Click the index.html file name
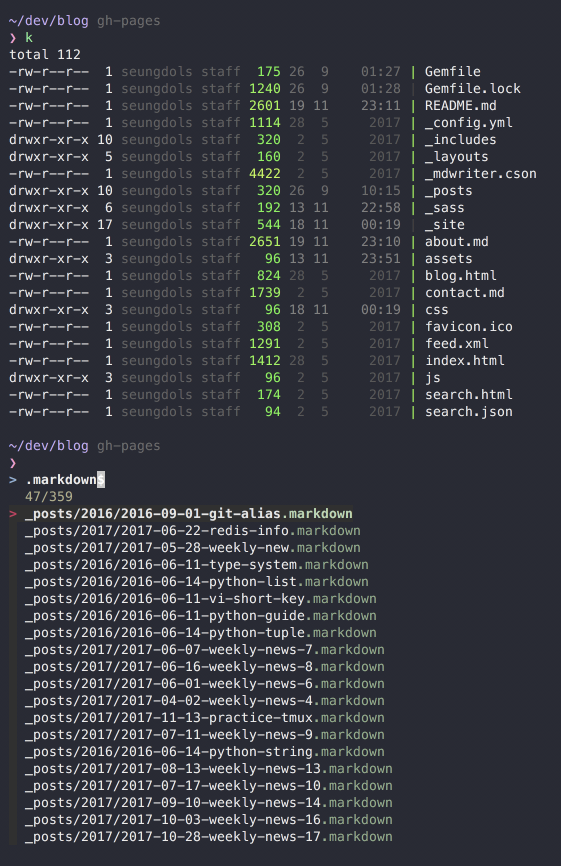The height and width of the screenshot is (866, 561). [x=465, y=361]
